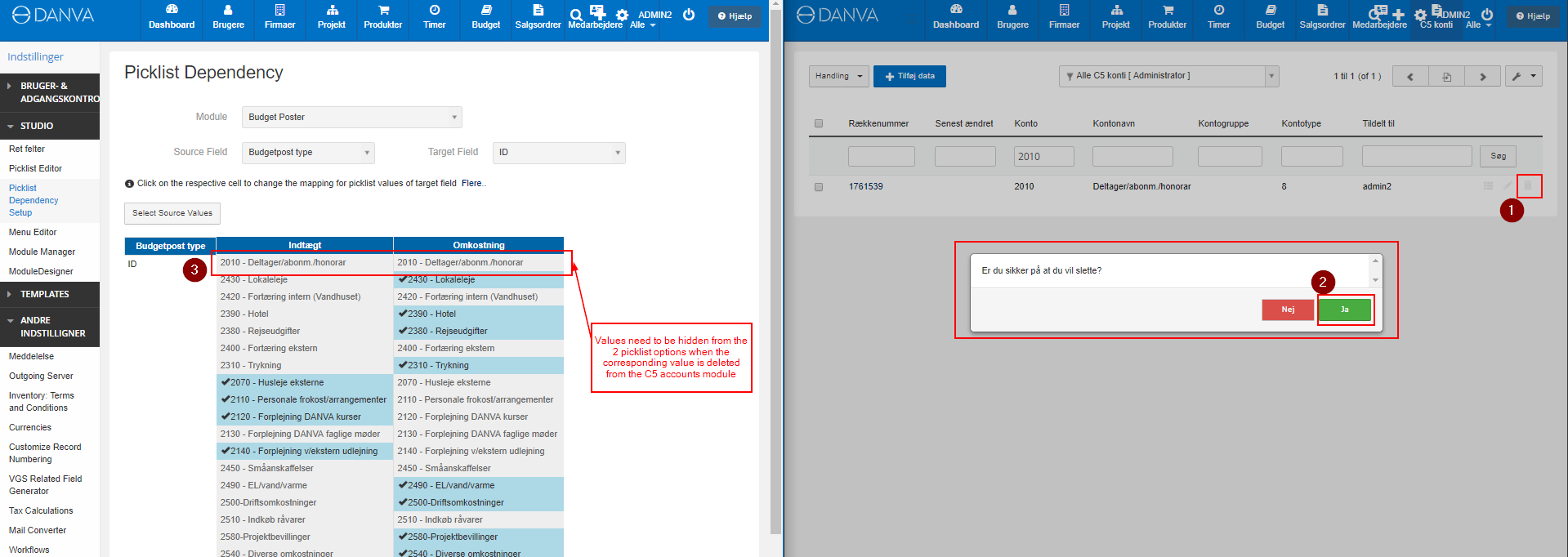The width and height of the screenshot is (1568, 557).
Task: Click the magnifier search icon in left header
Action: click(575, 15)
